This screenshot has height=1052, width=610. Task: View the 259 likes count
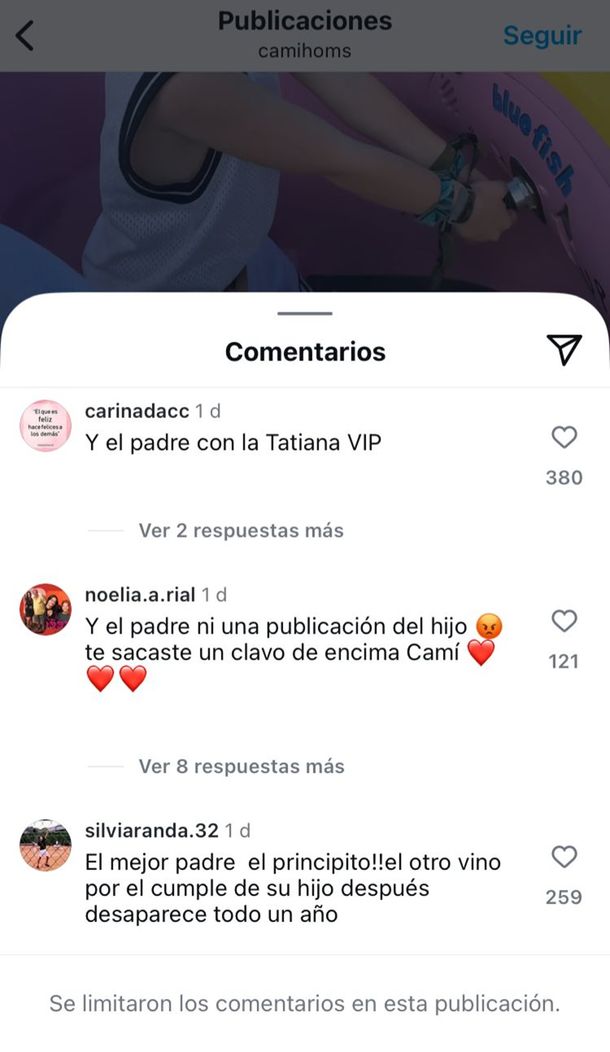[564, 897]
